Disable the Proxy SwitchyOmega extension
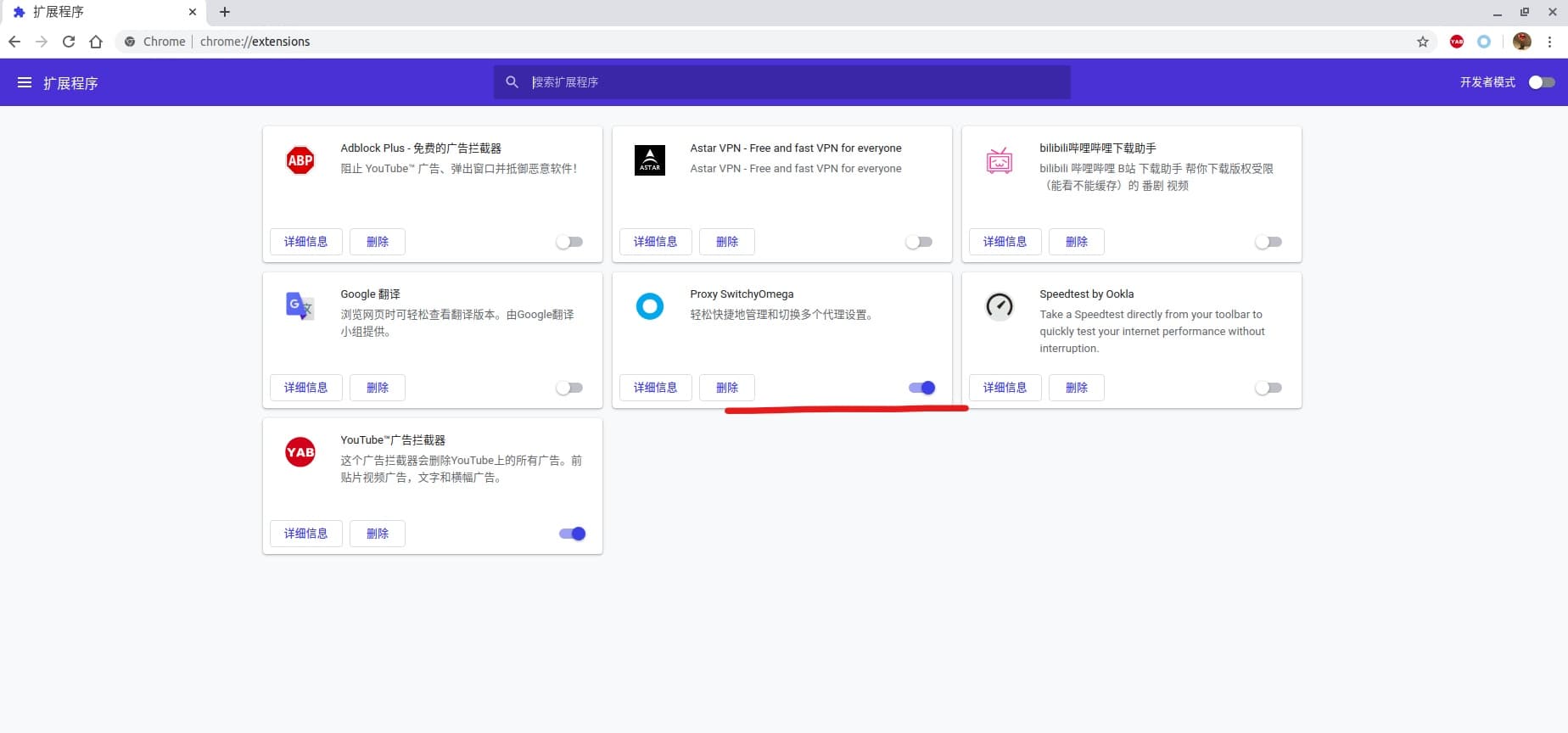 click(922, 388)
